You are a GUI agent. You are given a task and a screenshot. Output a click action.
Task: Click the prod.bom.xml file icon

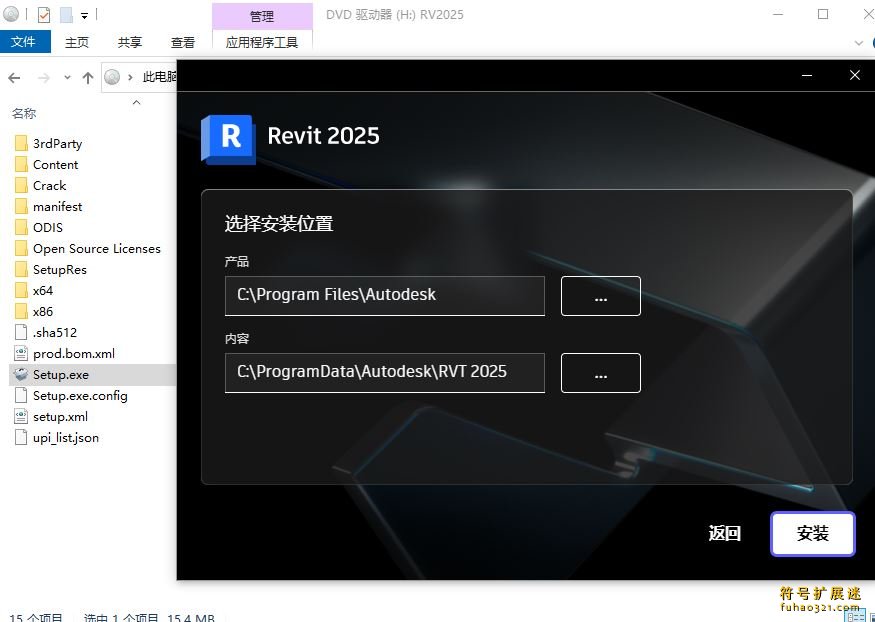[21, 354]
